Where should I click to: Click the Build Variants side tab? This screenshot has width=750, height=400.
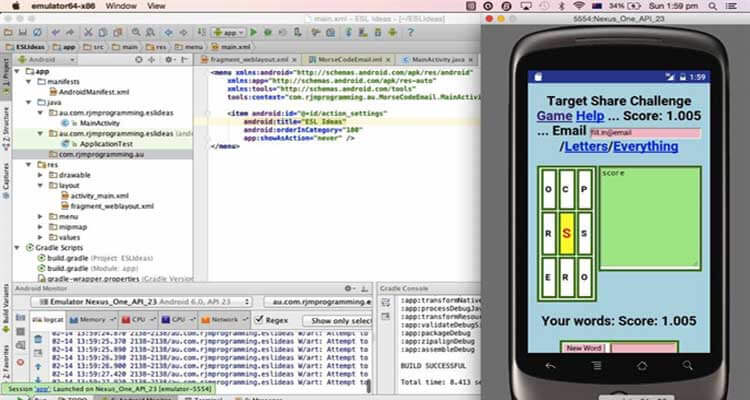6,309
